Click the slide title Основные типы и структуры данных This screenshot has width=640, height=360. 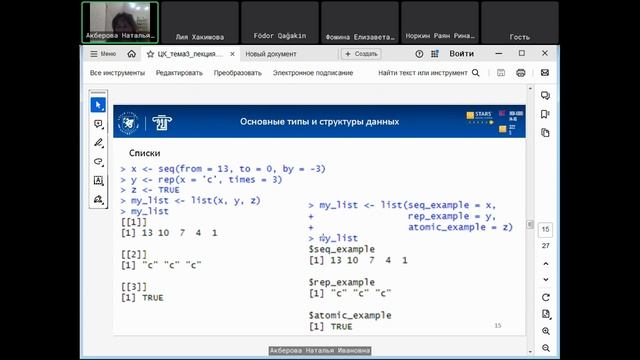point(319,122)
